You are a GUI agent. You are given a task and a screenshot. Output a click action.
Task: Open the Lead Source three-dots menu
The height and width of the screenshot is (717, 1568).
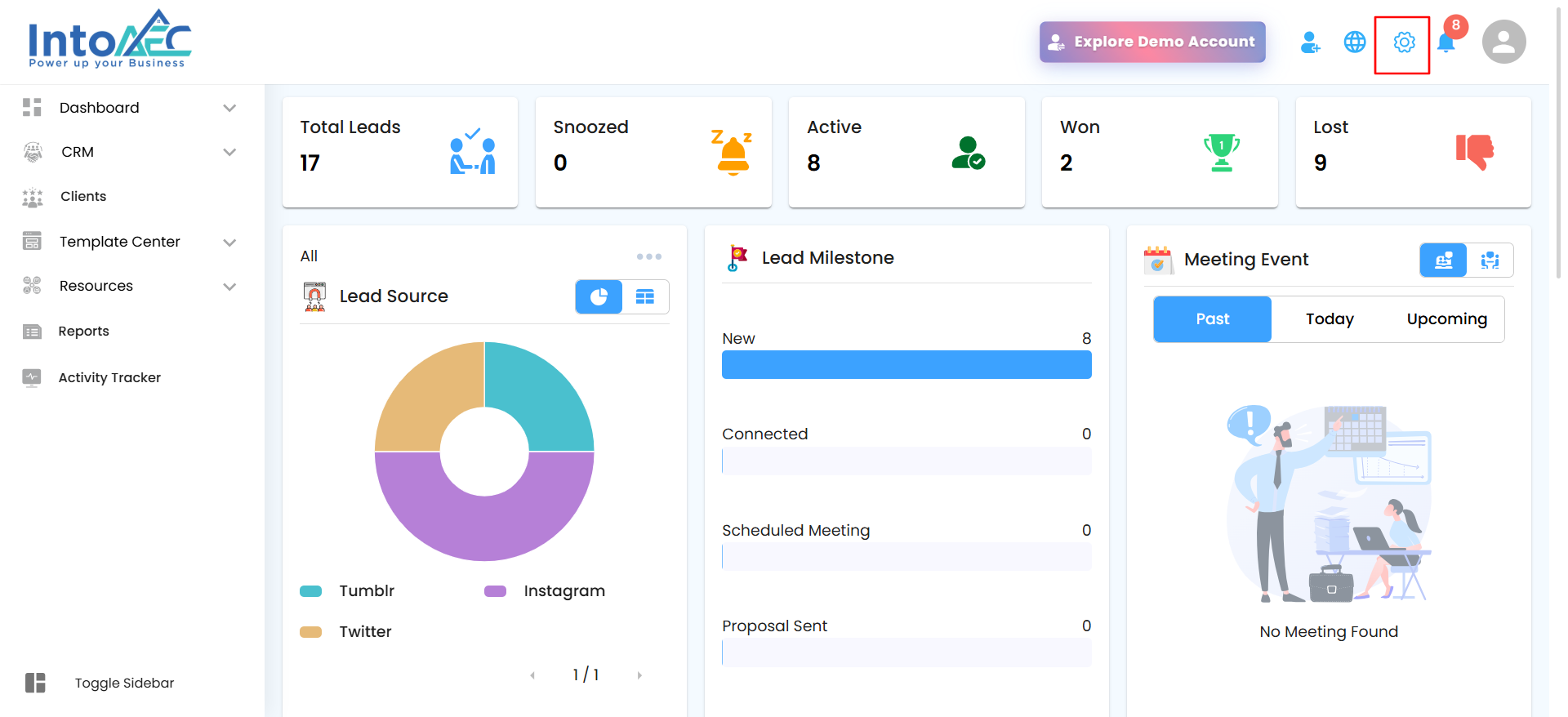point(648,256)
